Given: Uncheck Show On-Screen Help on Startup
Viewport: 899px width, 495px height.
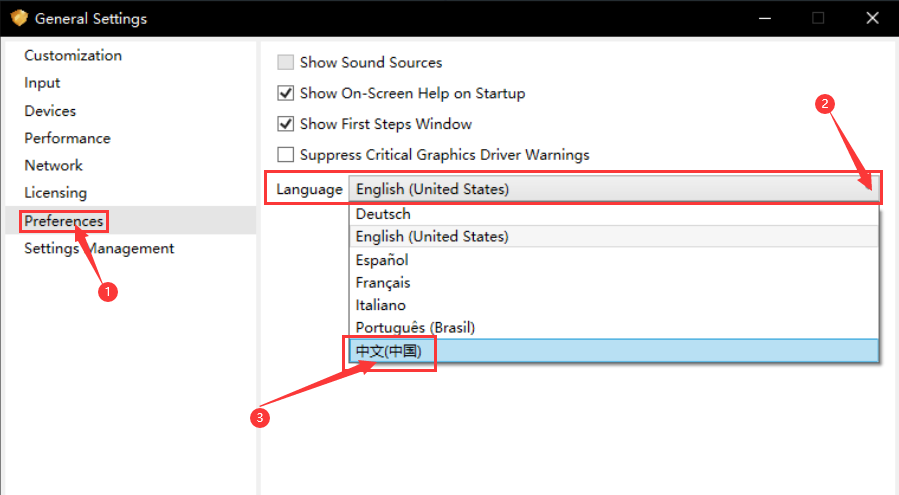Looking at the screenshot, I should click(x=286, y=93).
